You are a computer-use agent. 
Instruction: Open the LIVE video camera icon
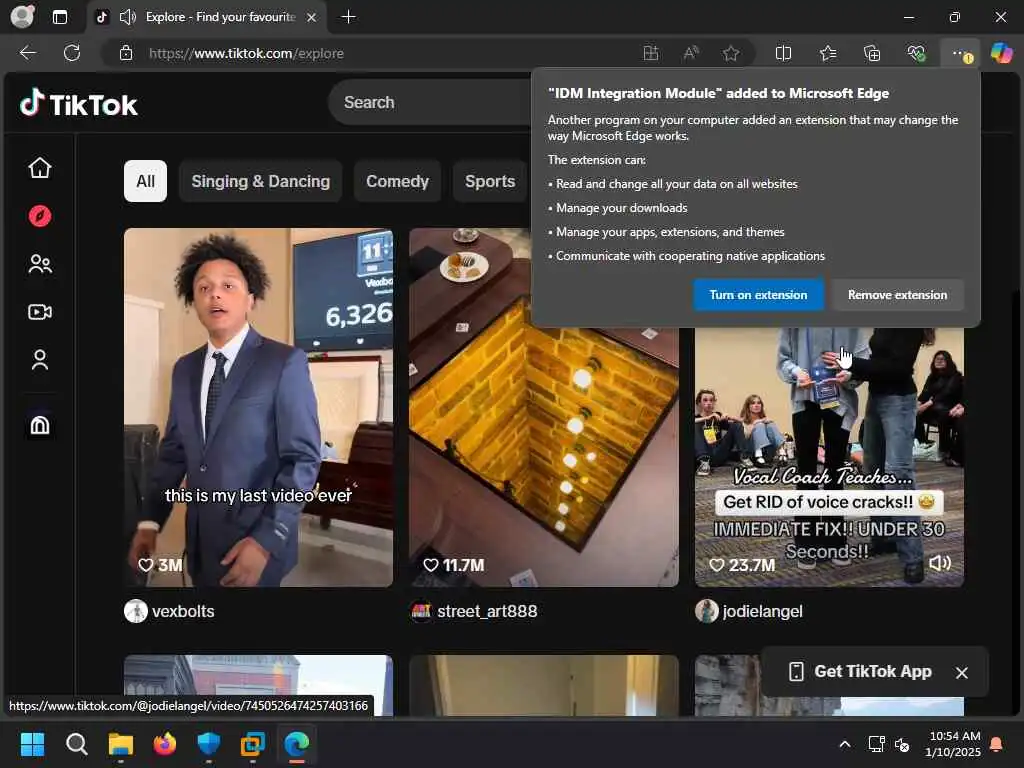[40, 312]
